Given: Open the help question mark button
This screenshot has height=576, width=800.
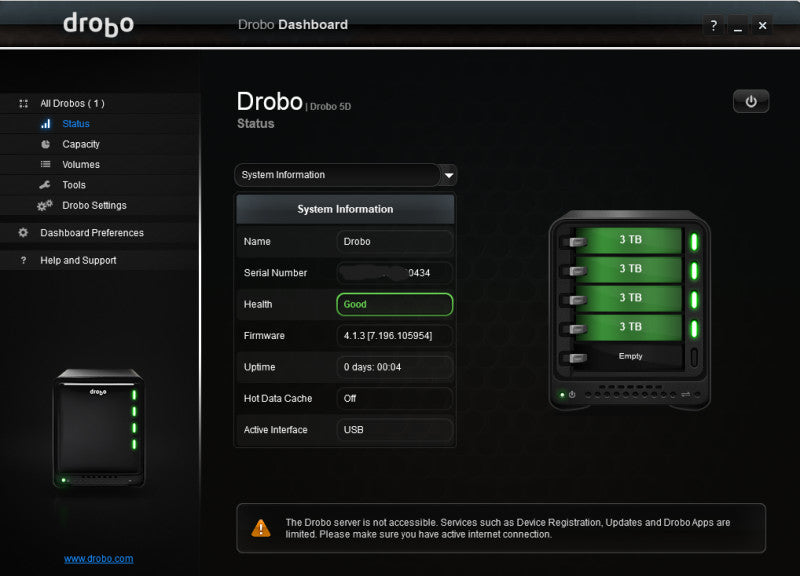Looking at the screenshot, I should (713, 25).
